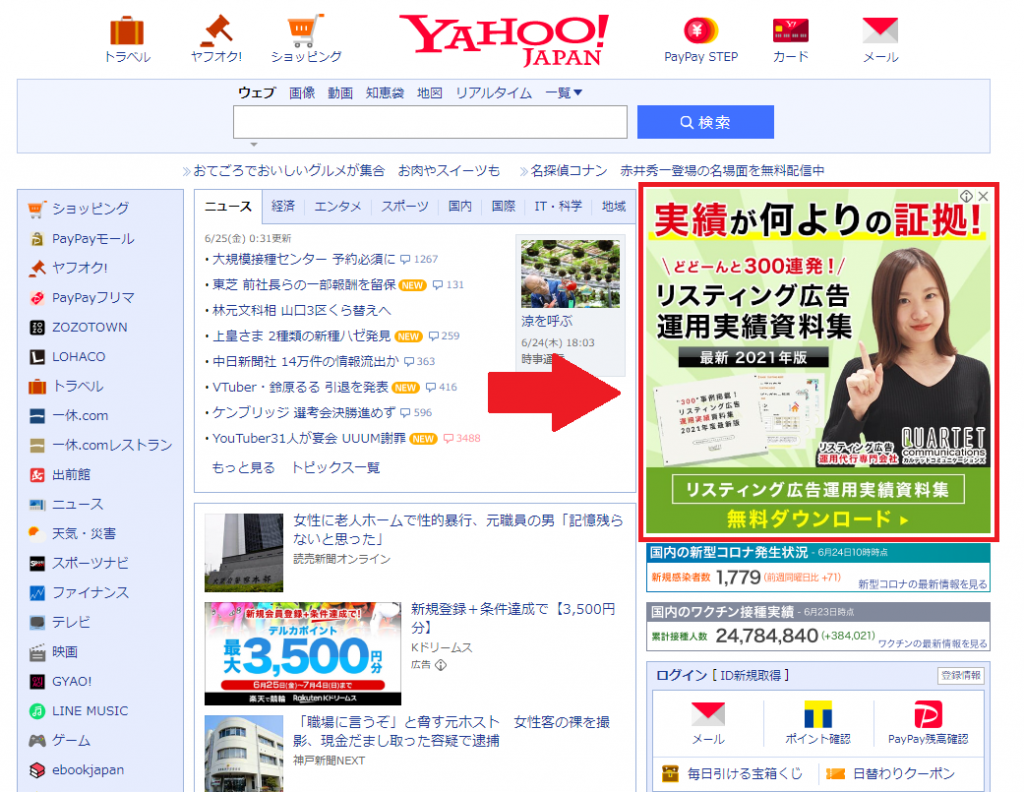
Task: Click the 出前館 sidebar icon
Action: click(x=37, y=475)
